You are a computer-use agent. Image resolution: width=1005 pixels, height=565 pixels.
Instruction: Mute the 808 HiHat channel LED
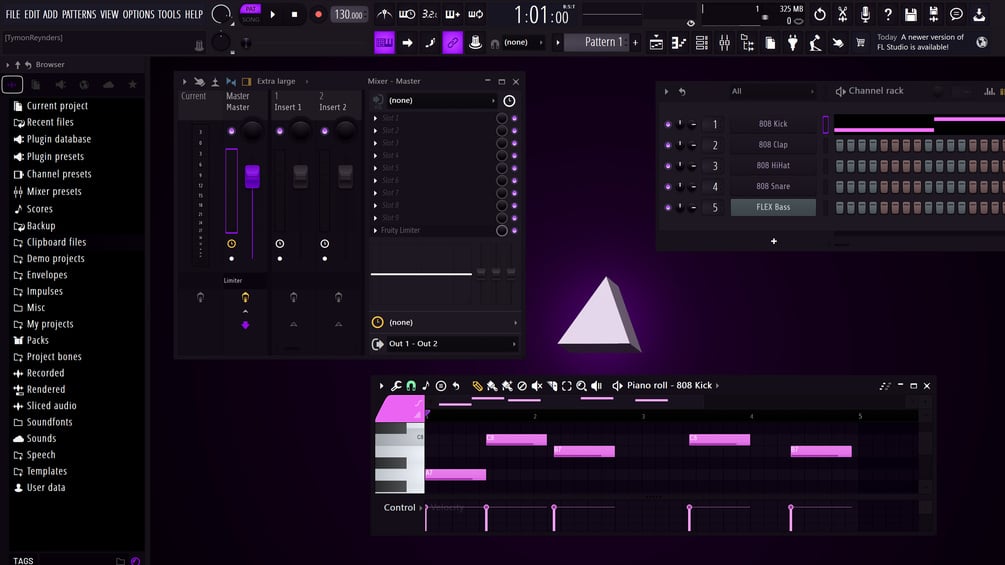[x=668, y=166]
